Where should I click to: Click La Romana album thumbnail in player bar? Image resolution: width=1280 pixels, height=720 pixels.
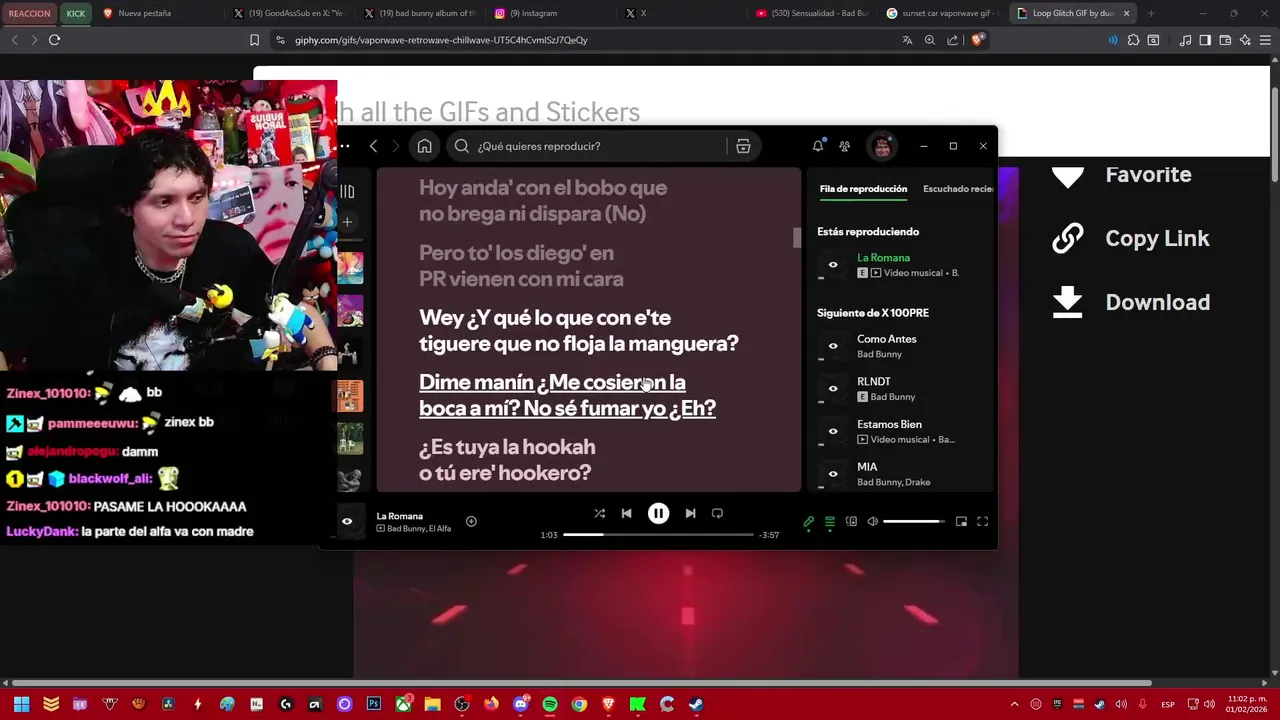[x=348, y=521]
